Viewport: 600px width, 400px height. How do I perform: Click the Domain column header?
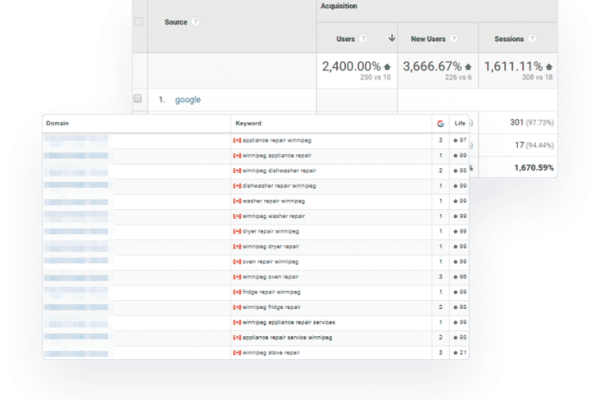[x=58, y=124]
